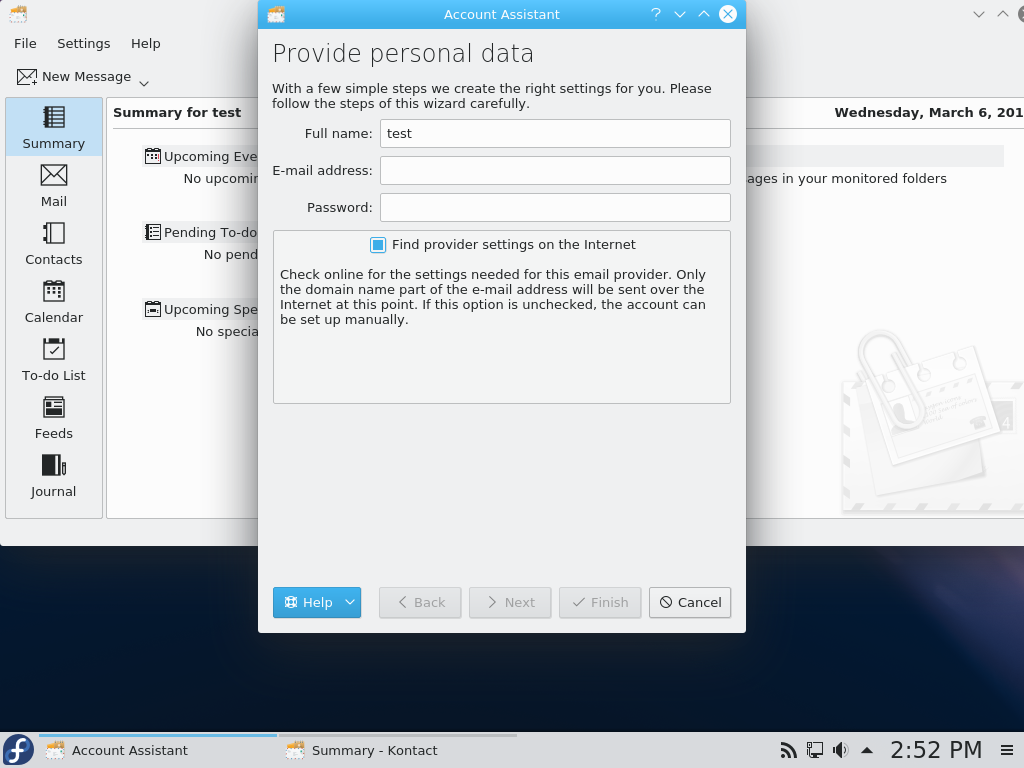Image resolution: width=1024 pixels, height=768 pixels.
Task: Minimize the Account Assistant dialog
Action: point(680,14)
